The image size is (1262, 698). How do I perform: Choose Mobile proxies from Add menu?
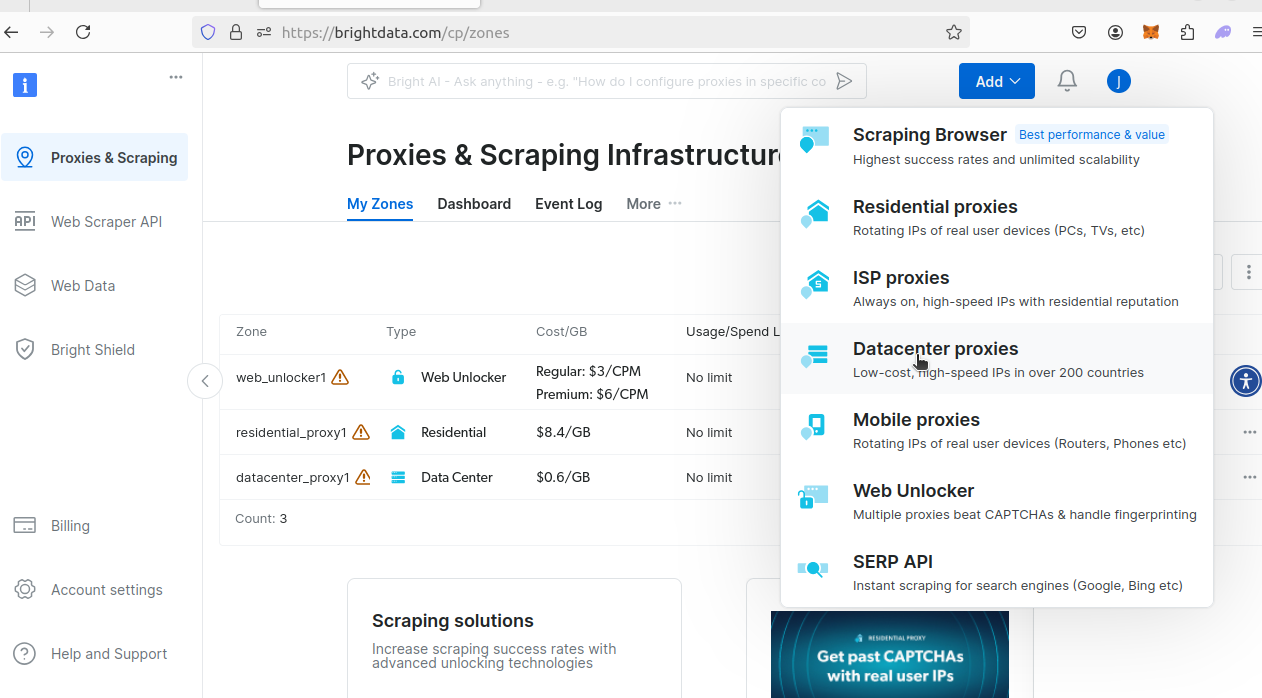click(997, 430)
